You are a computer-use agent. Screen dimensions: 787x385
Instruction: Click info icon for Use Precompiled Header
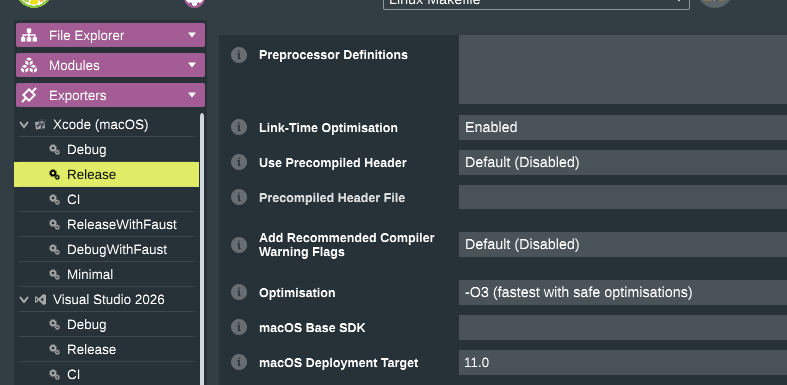pyautogui.click(x=239, y=162)
